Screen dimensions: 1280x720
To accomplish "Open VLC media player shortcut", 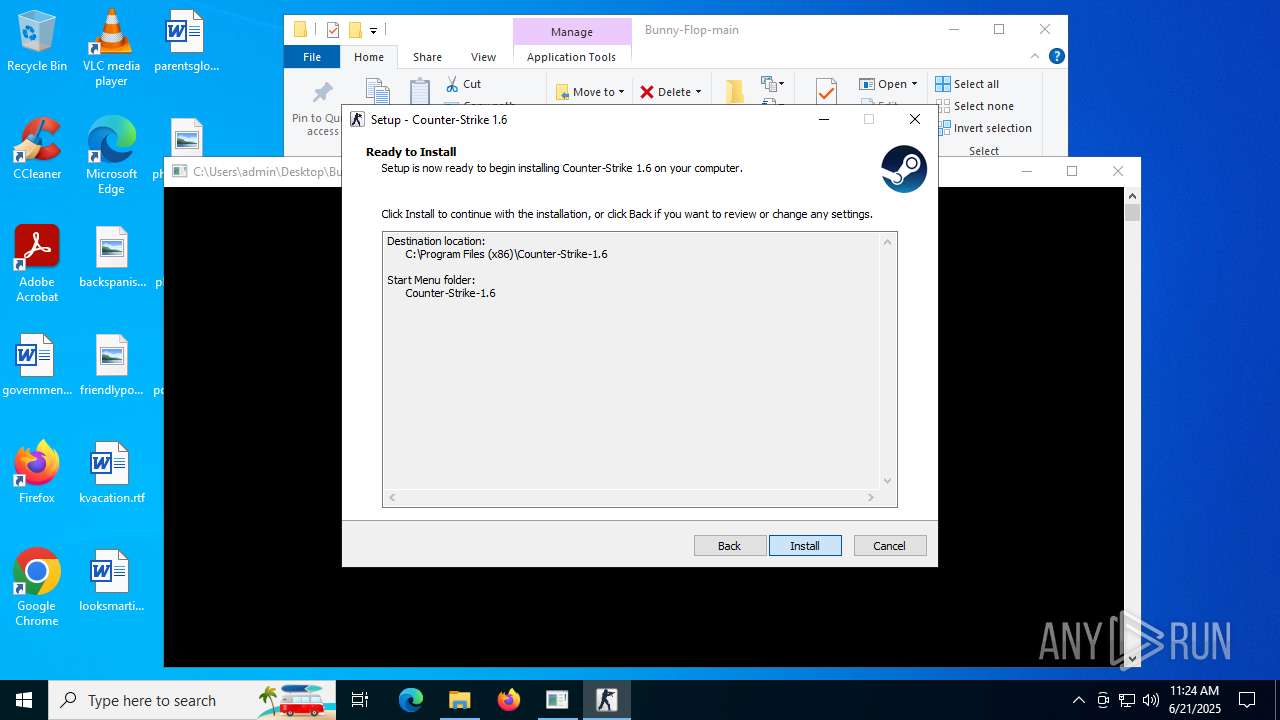I will click(x=111, y=47).
